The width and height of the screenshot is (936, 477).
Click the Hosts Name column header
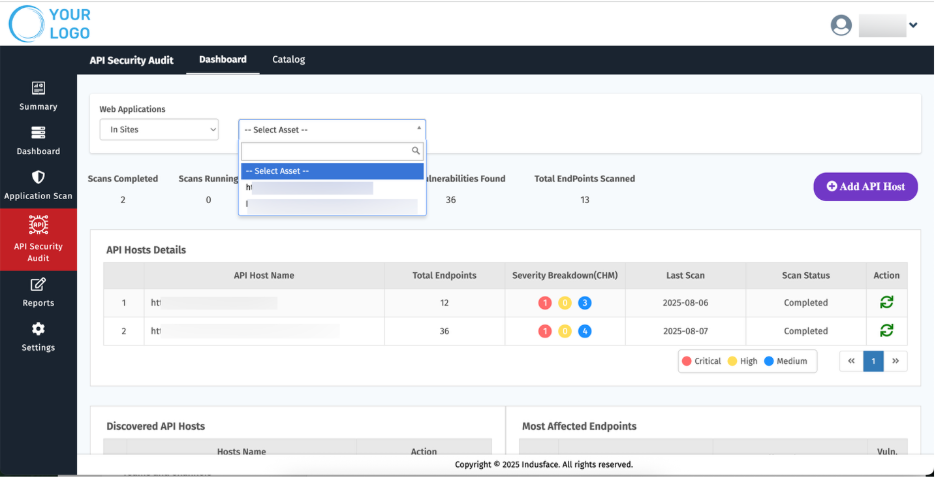coord(242,451)
